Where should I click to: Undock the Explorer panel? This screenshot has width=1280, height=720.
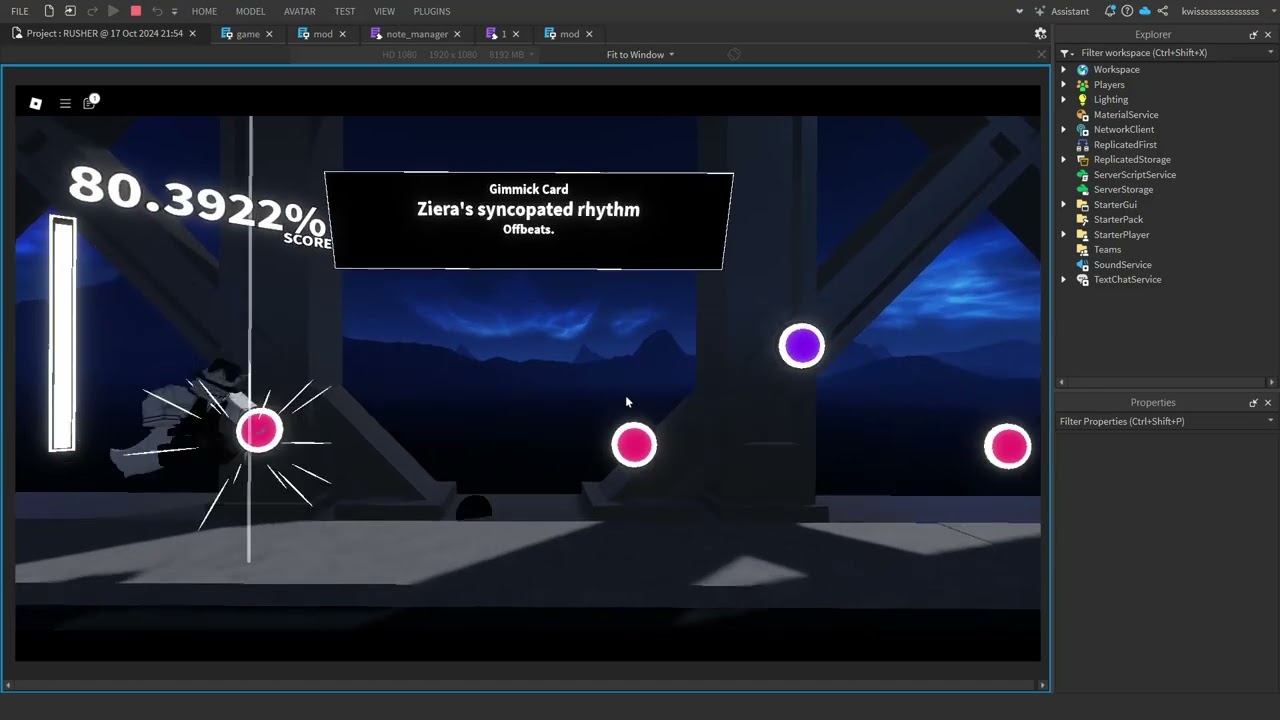(1253, 35)
